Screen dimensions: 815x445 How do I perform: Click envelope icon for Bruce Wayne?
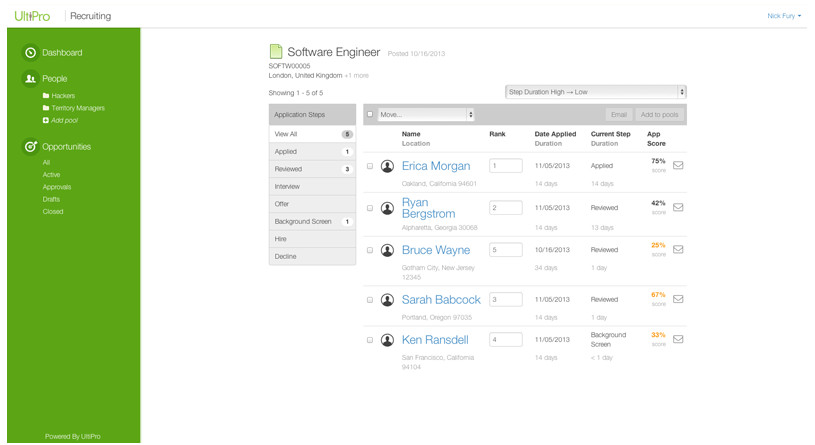point(678,250)
